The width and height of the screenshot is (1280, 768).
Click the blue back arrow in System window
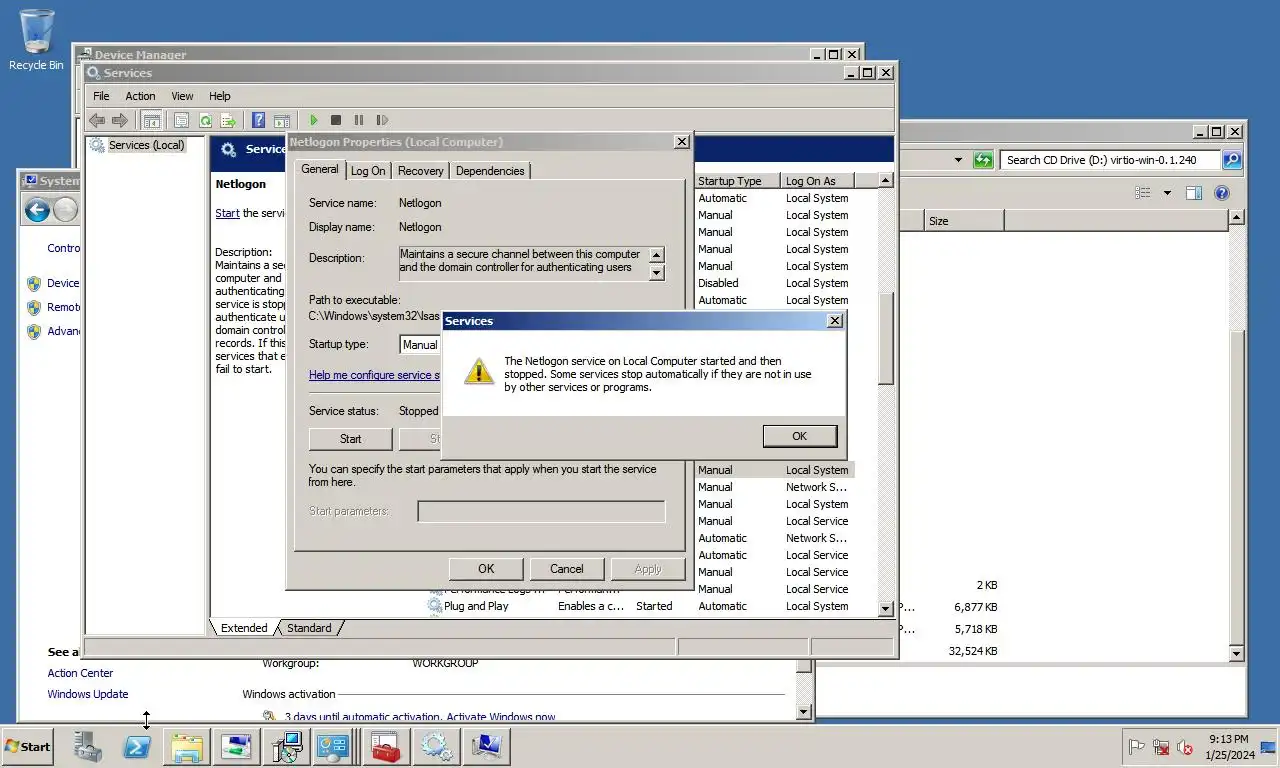click(x=37, y=210)
